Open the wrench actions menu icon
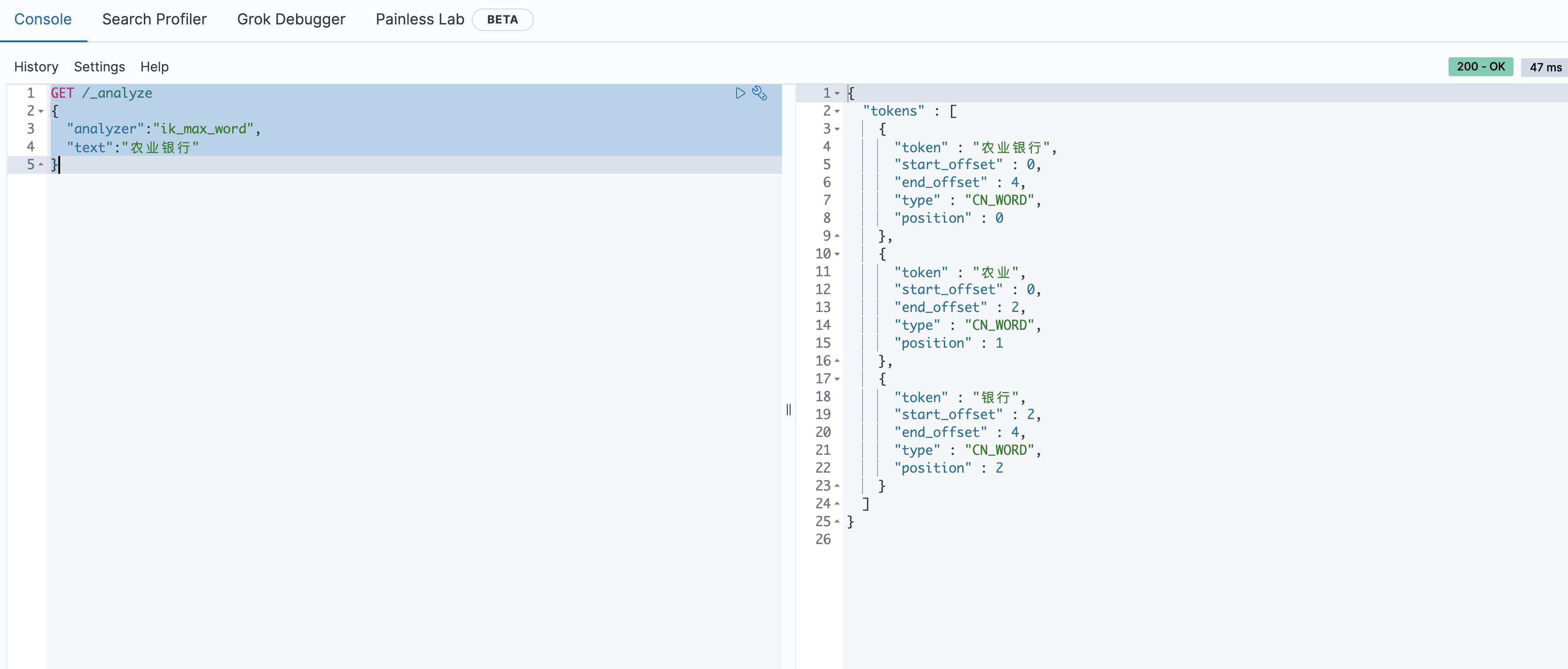The image size is (1568, 669). (759, 93)
